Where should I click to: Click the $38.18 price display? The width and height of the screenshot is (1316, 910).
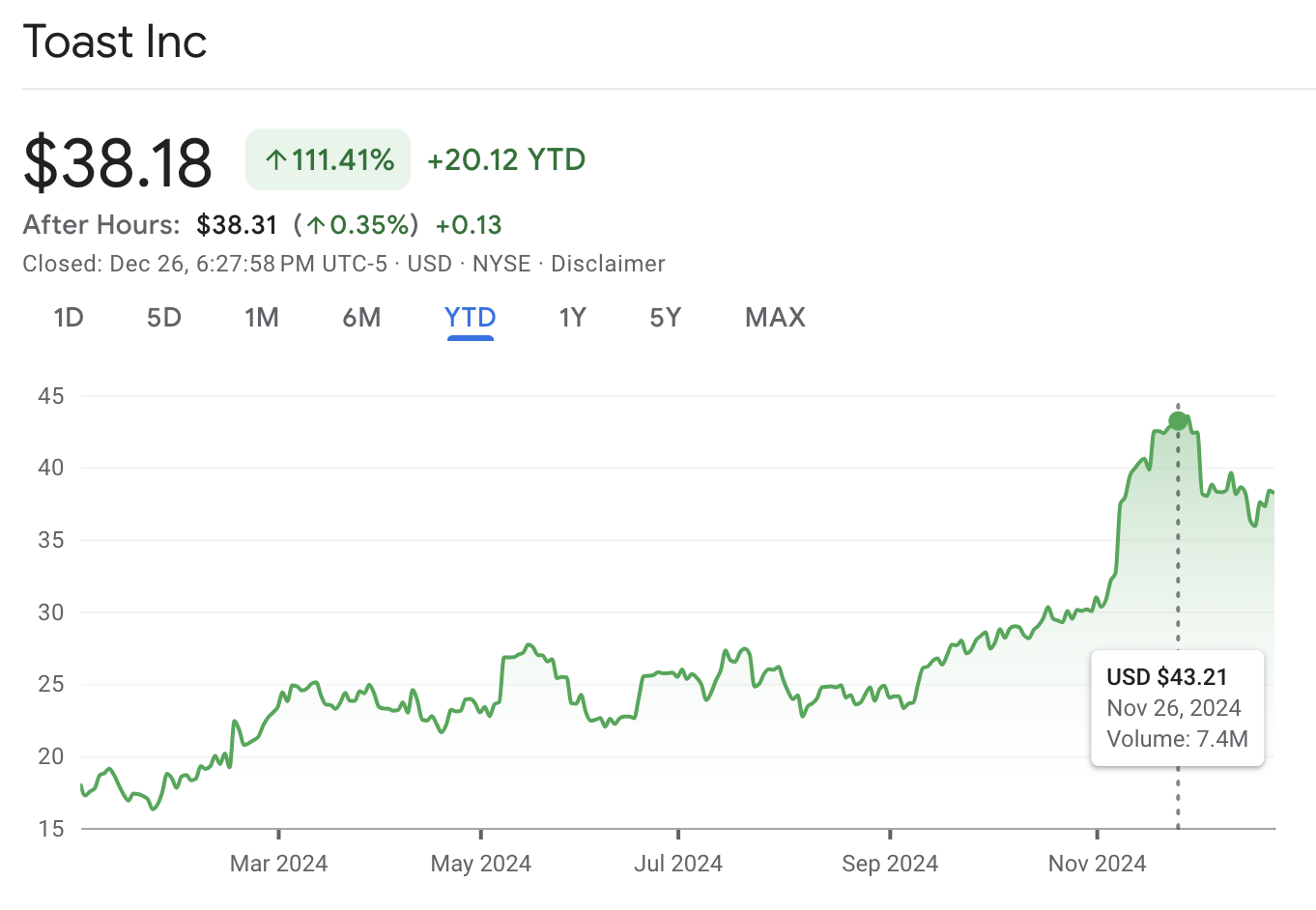point(117,161)
